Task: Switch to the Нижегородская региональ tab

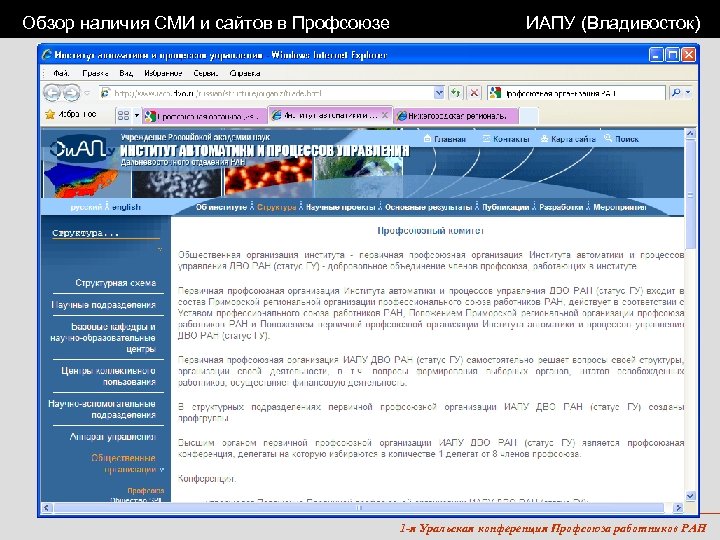Action: pyautogui.click(x=456, y=116)
